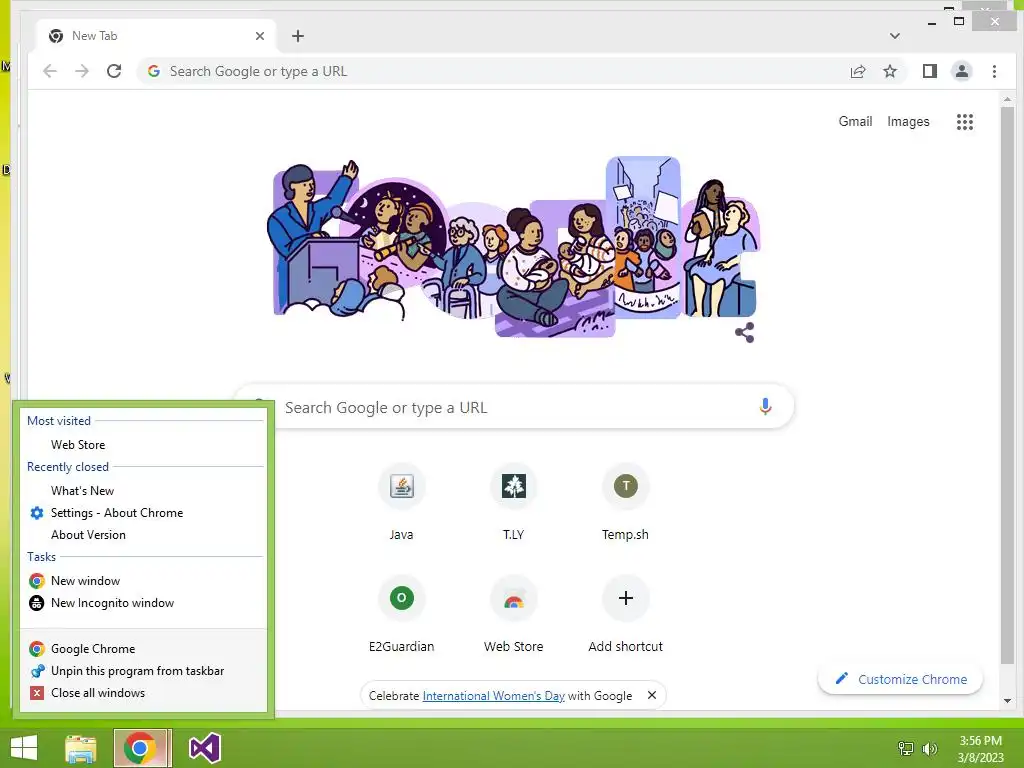Launch Google Chrome from jump list
The image size is (1024, 768).
(x=144, y=648)
